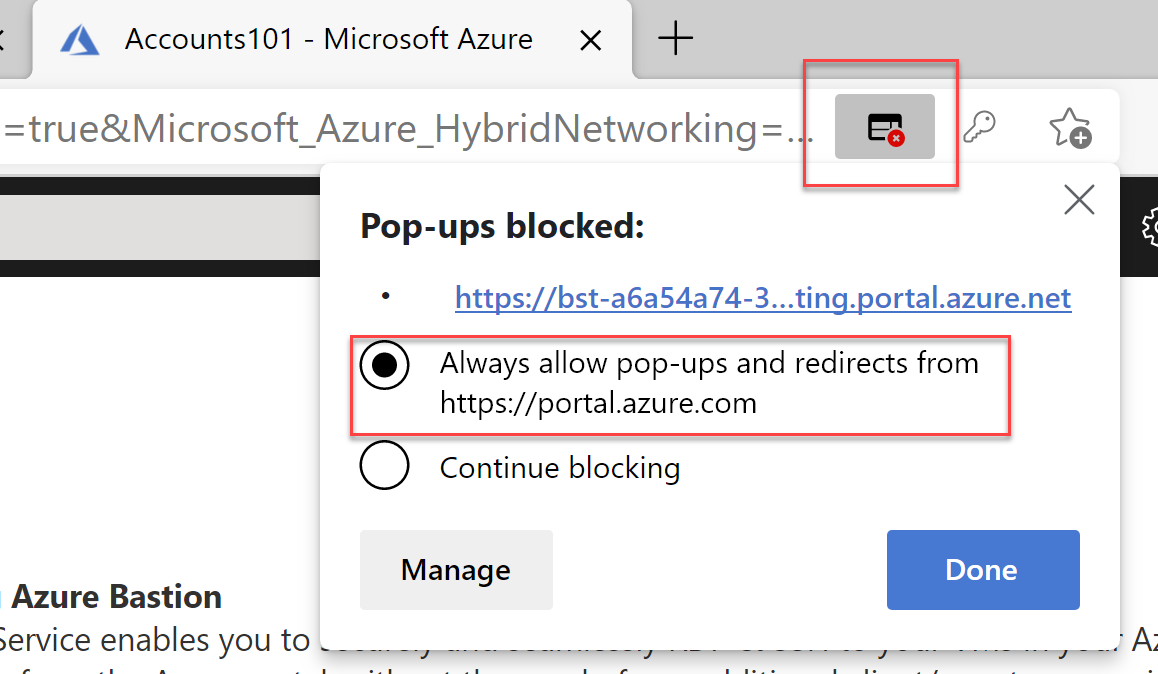Select the Continue blocking option
This screenshot has width=1158, height=674.
coord(384,465)
